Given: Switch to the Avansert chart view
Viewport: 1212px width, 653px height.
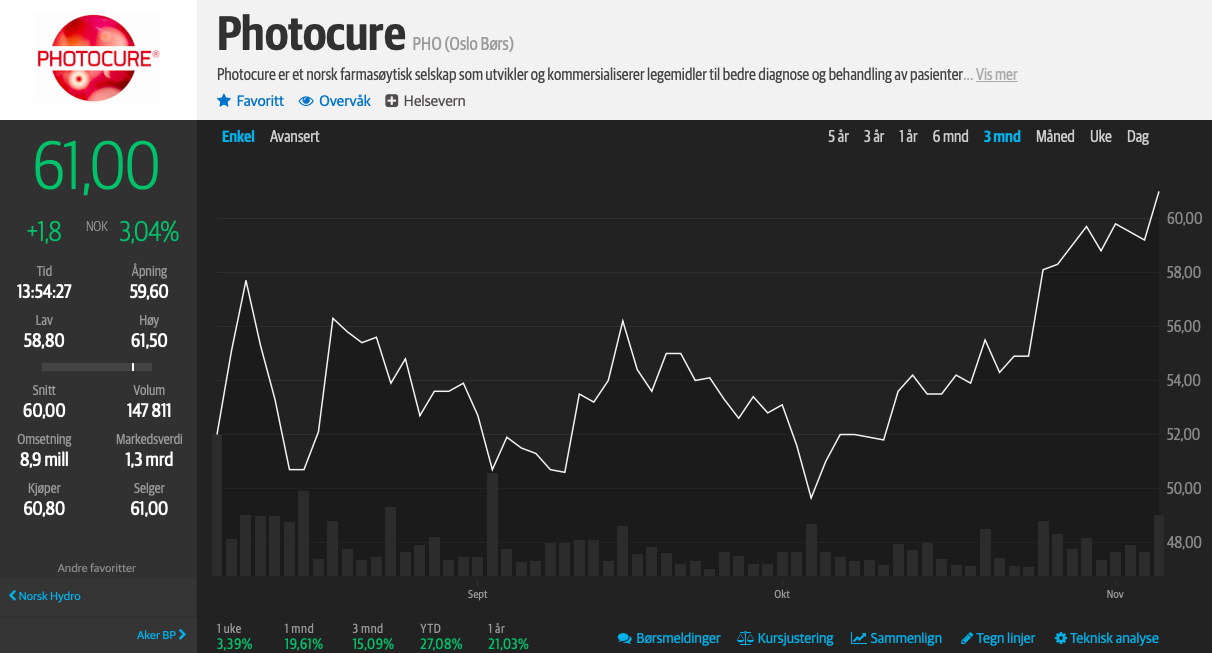Looking at the screenshot, I should (x=295, y=136).
